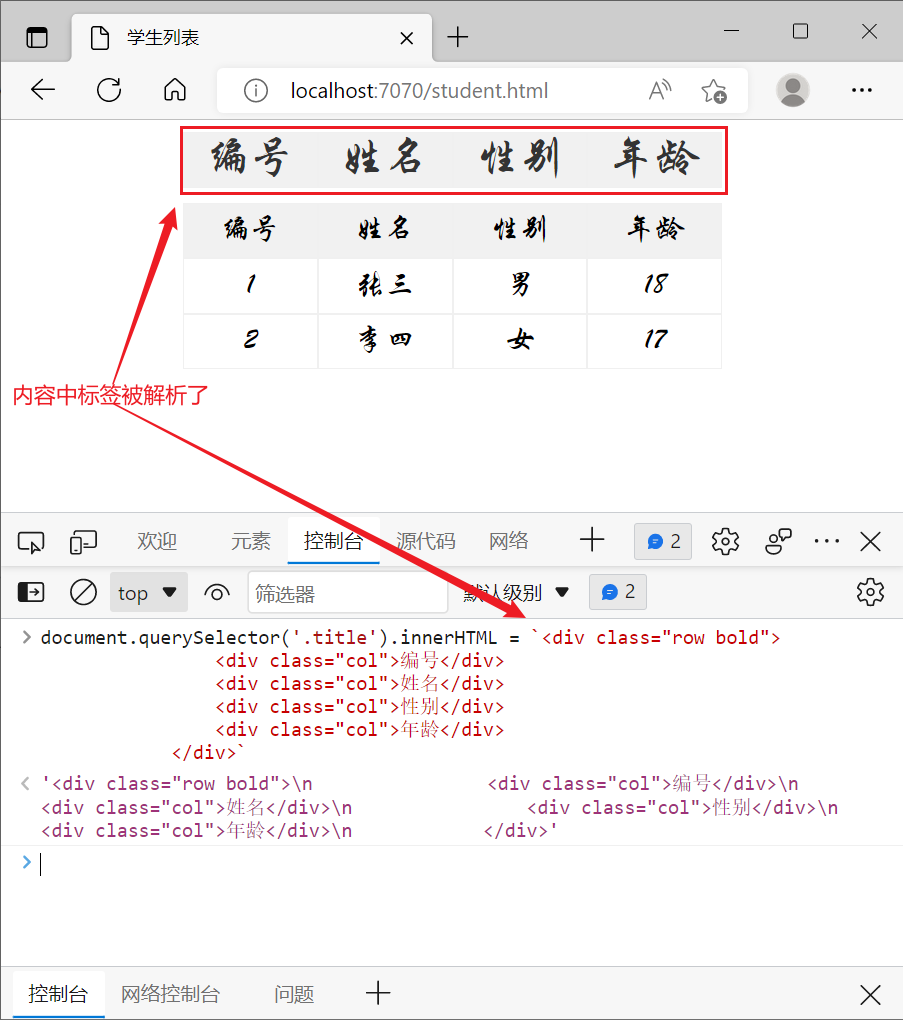View site information icon in address bar
Viewport: 903px width, 1020px height.
tap(256, 90)
